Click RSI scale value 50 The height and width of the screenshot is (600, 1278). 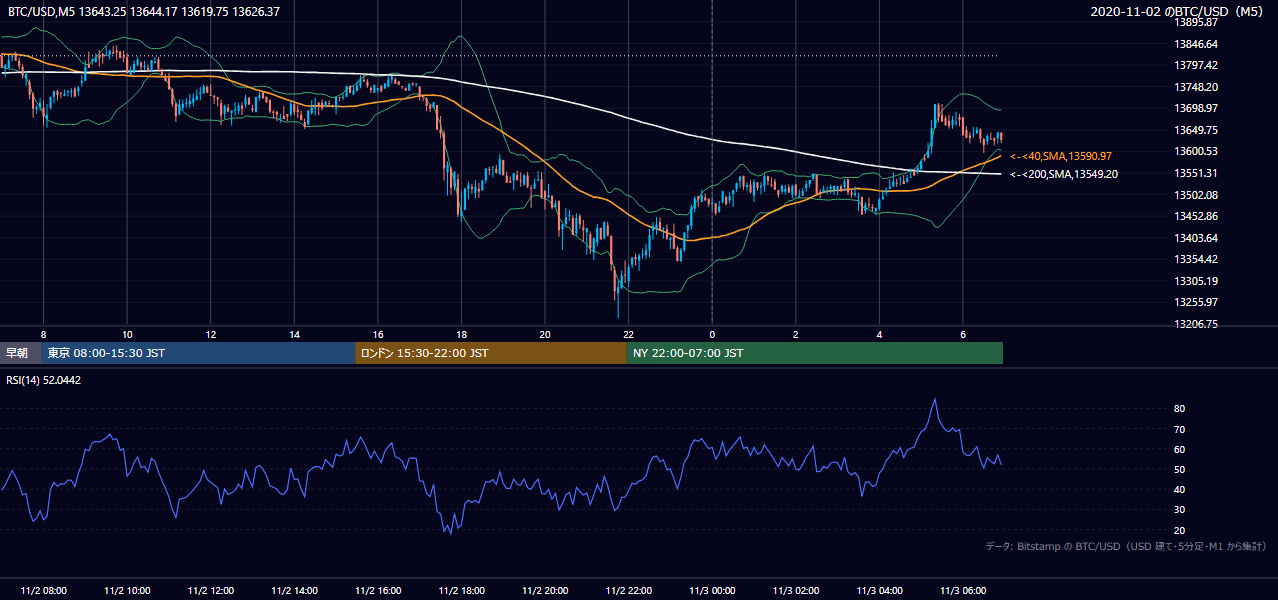coord(1180,469)
